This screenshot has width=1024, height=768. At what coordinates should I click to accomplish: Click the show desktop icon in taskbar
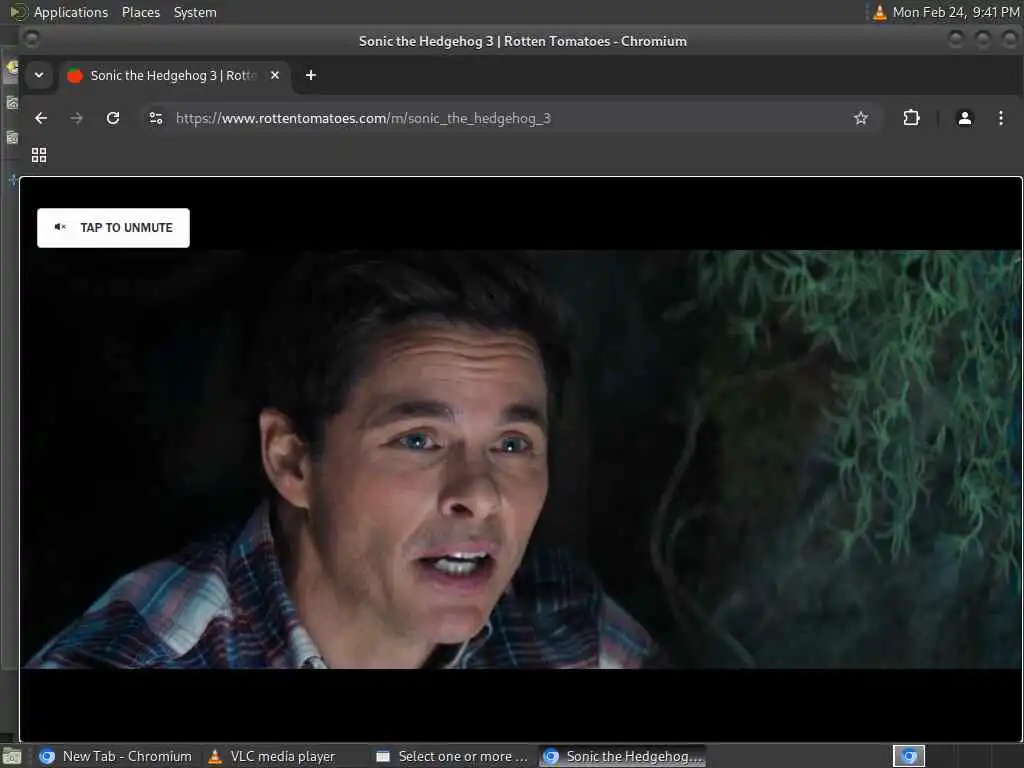12,757
